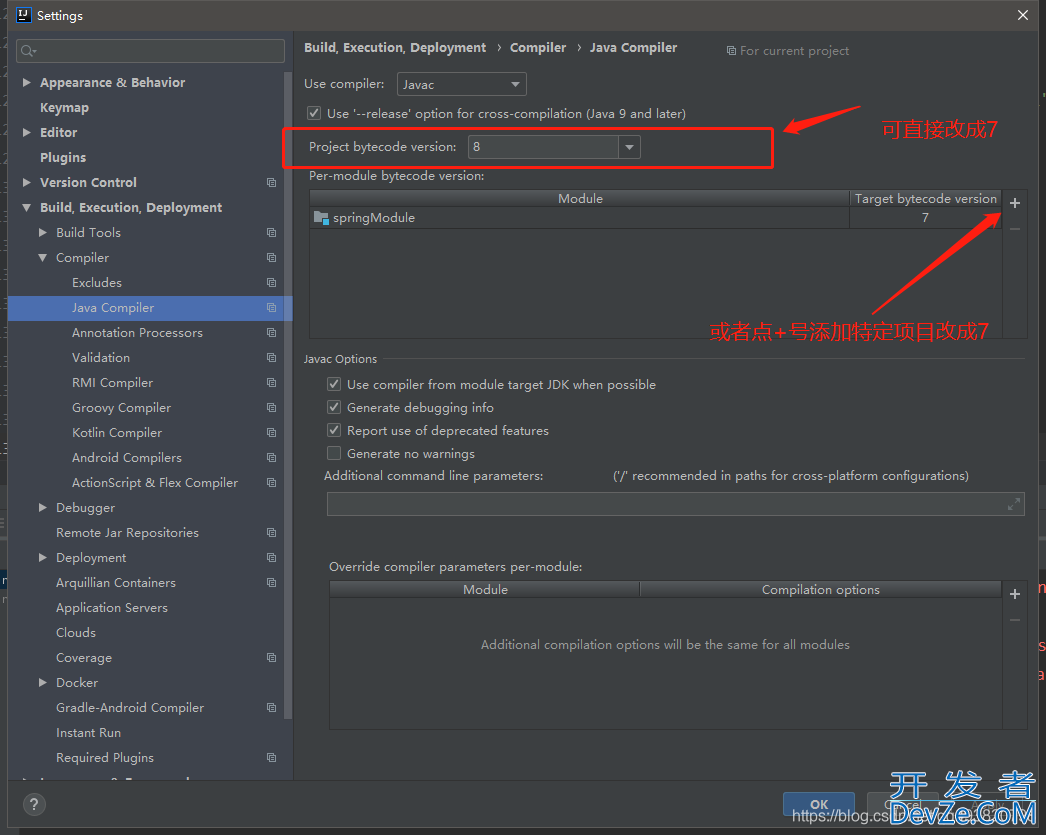Image resolution: width=1046 pixels, height=835 pixels.
Task: Select Keymap in settings tree
Action: [x=64, y=107]
